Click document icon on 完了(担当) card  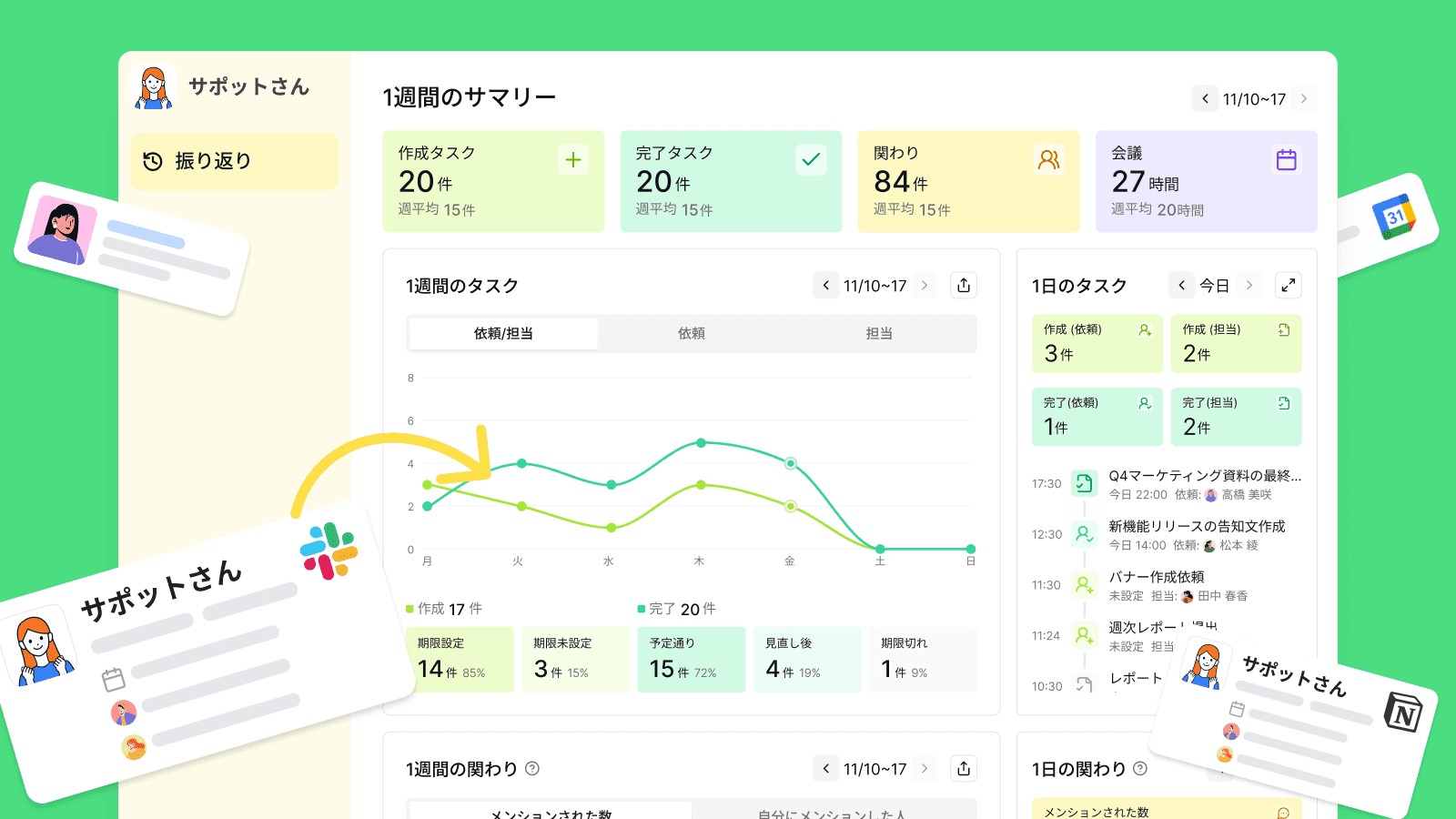1284,403
